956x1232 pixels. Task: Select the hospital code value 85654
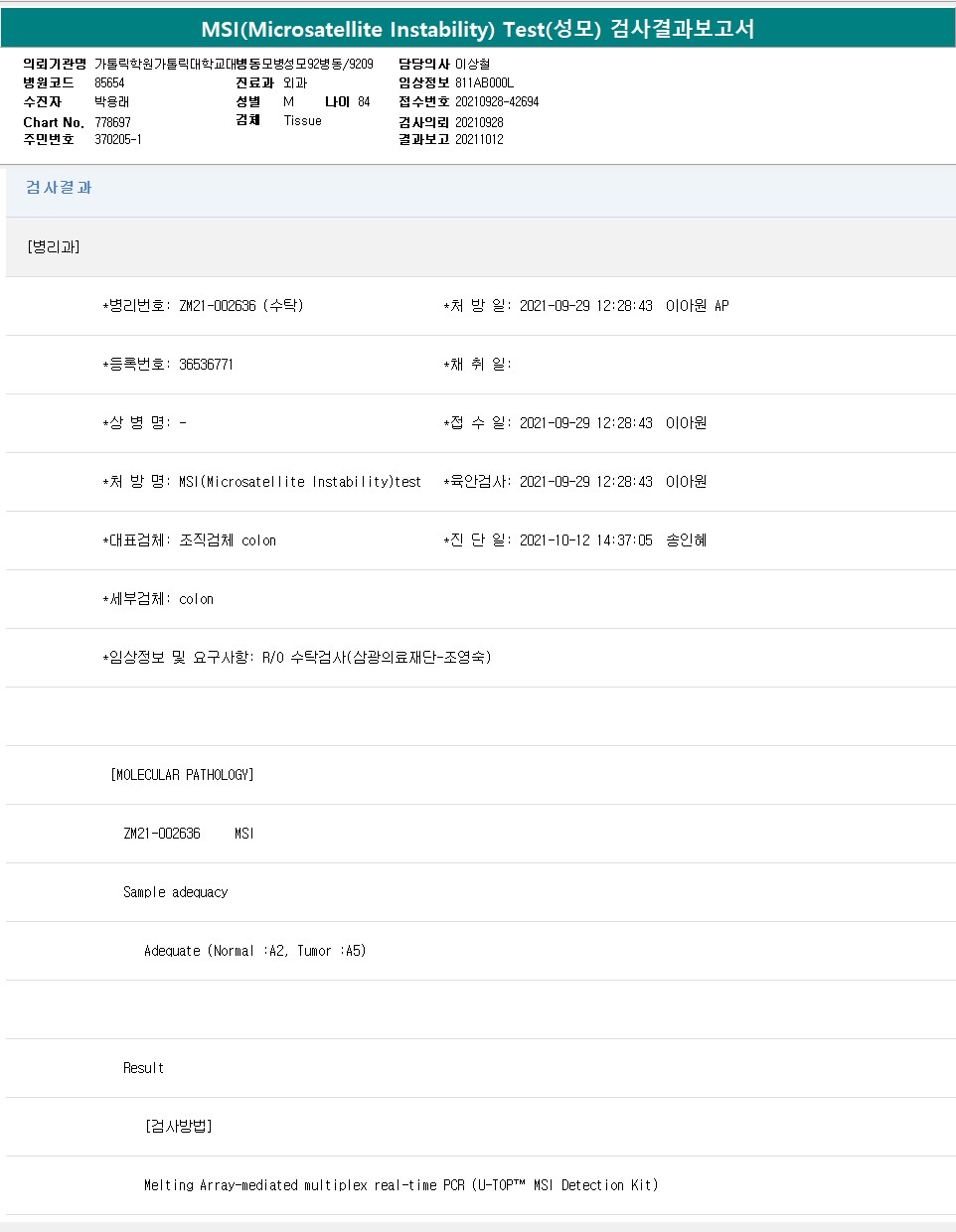[x=109, y=83]
